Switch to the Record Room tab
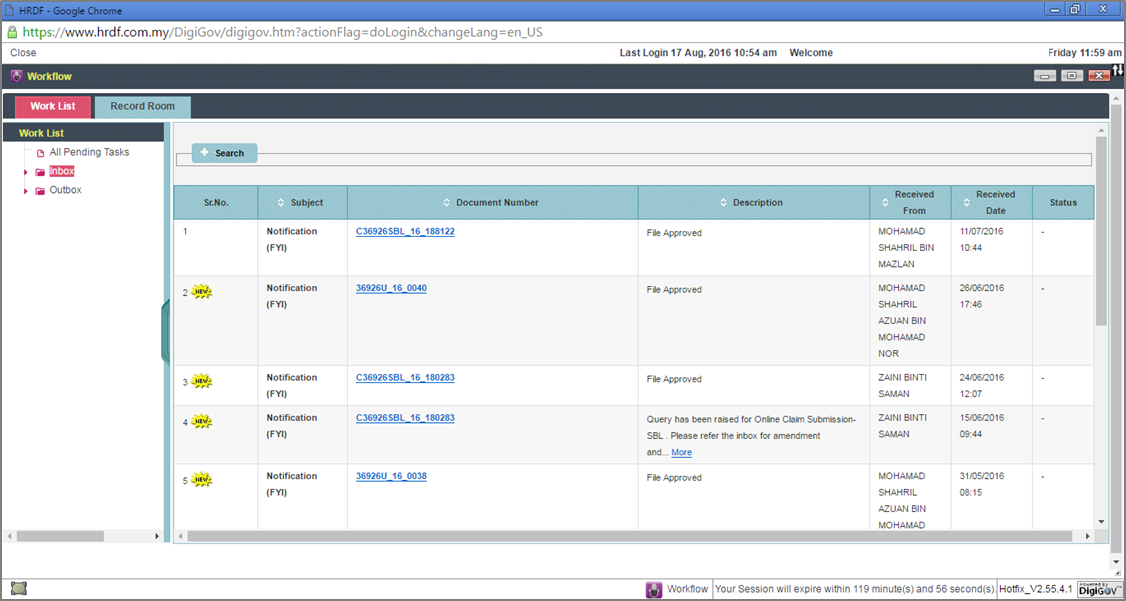Image resolution: width=1126 pixels, height=601 pixels. pyautogui.click(x=142, y=106)
